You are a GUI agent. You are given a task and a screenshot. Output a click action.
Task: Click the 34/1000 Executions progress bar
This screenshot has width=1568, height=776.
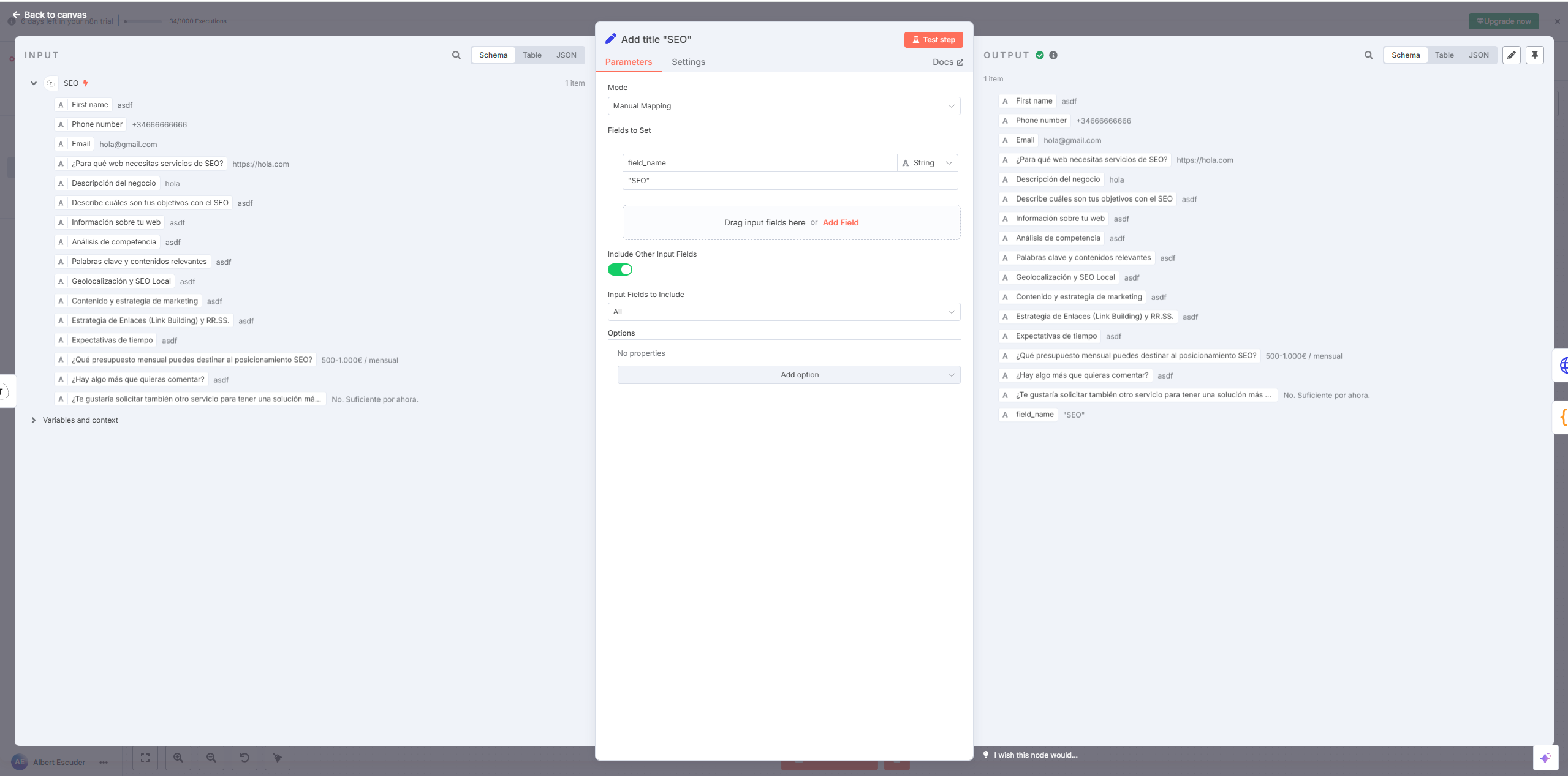coord(143,21)
